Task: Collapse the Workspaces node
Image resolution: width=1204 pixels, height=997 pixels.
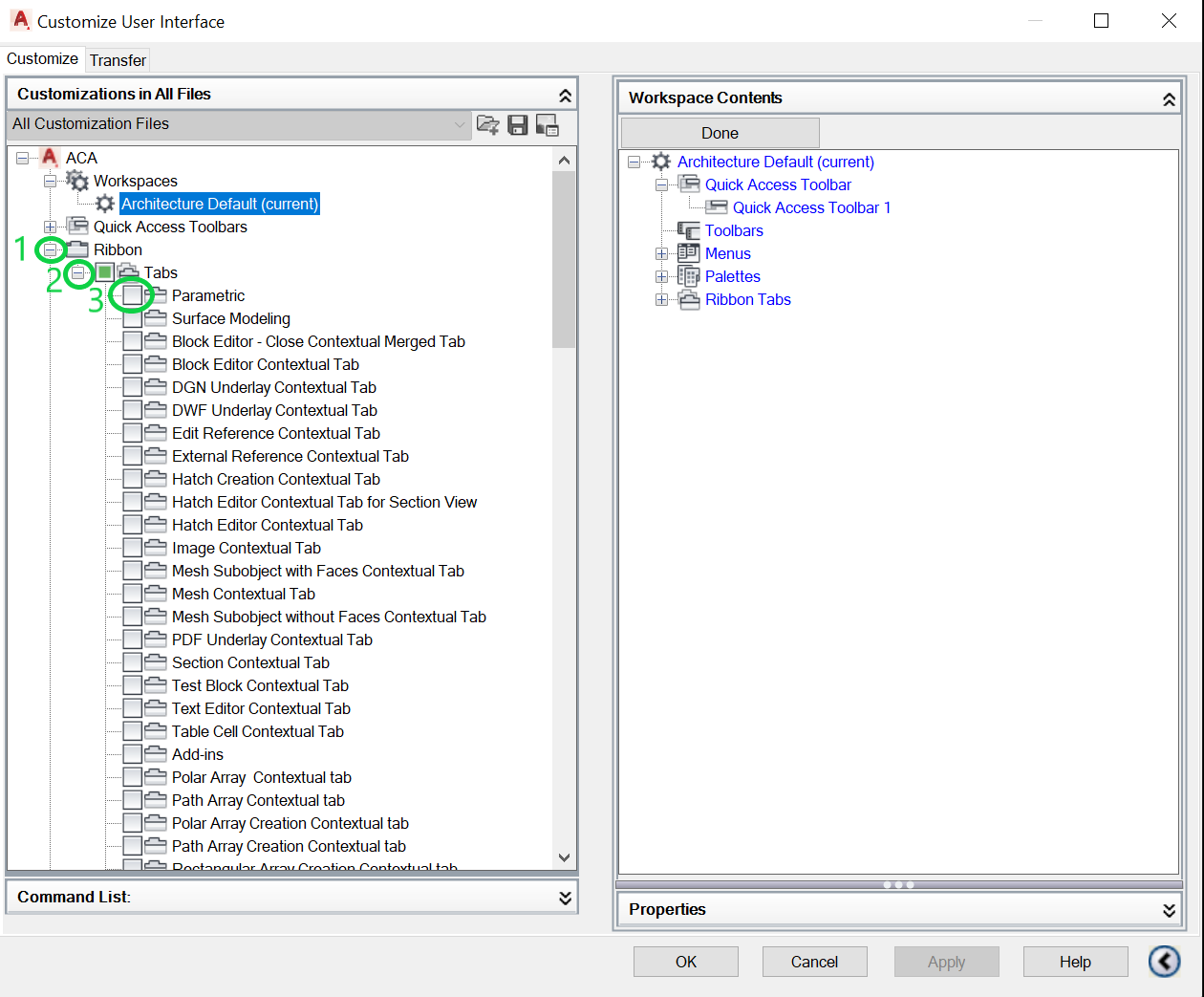Action: click(x=50, y=181)
